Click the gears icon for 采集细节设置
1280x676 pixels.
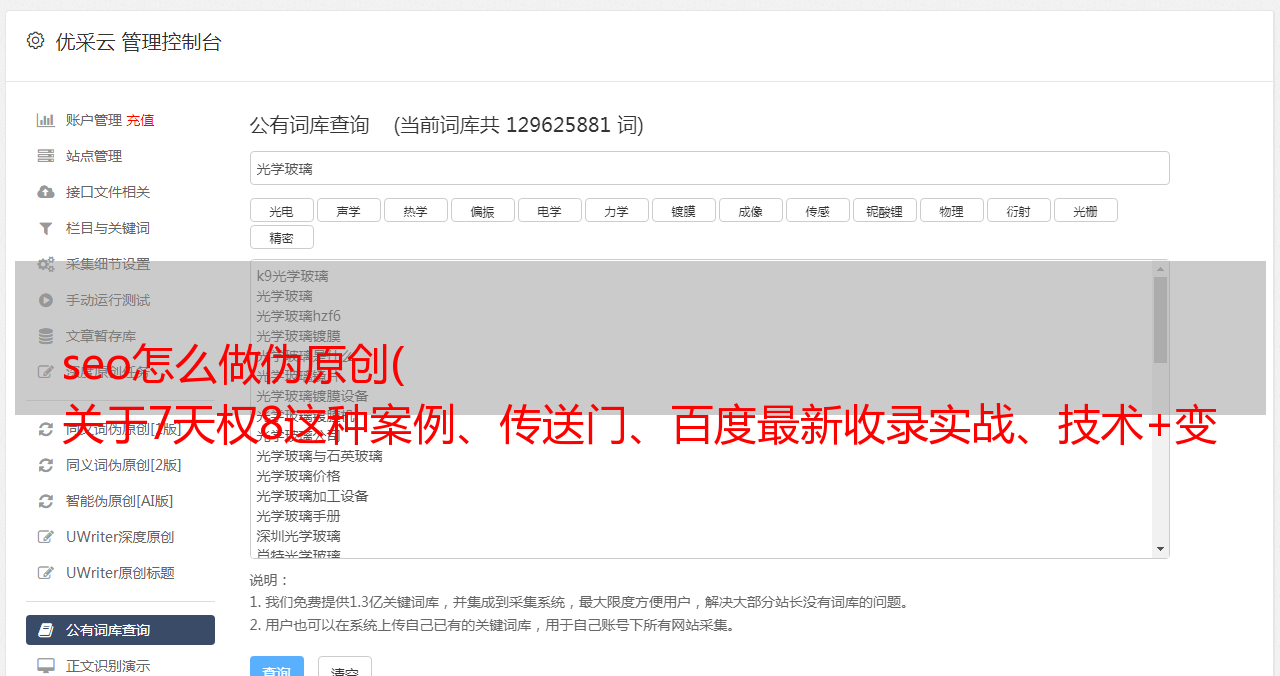(x=45, y=264)
